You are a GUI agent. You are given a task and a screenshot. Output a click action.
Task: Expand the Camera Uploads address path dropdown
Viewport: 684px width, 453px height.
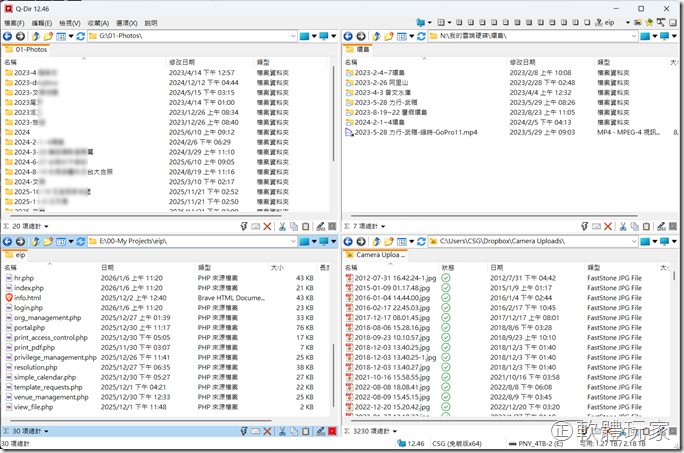[x=633, y=241]
